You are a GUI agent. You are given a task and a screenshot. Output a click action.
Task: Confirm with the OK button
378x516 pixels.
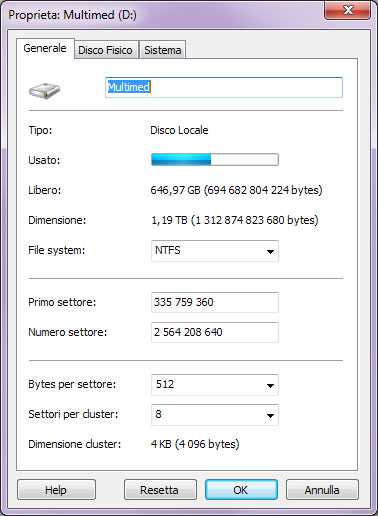tap(241, 490)
